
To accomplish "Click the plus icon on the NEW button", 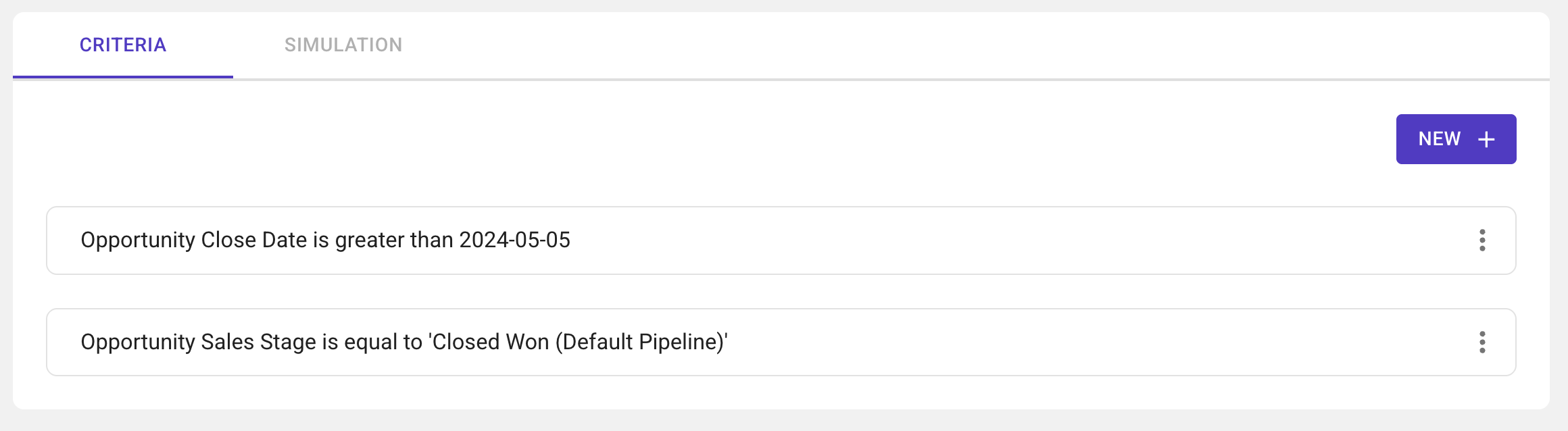I will coord(1486,140).
